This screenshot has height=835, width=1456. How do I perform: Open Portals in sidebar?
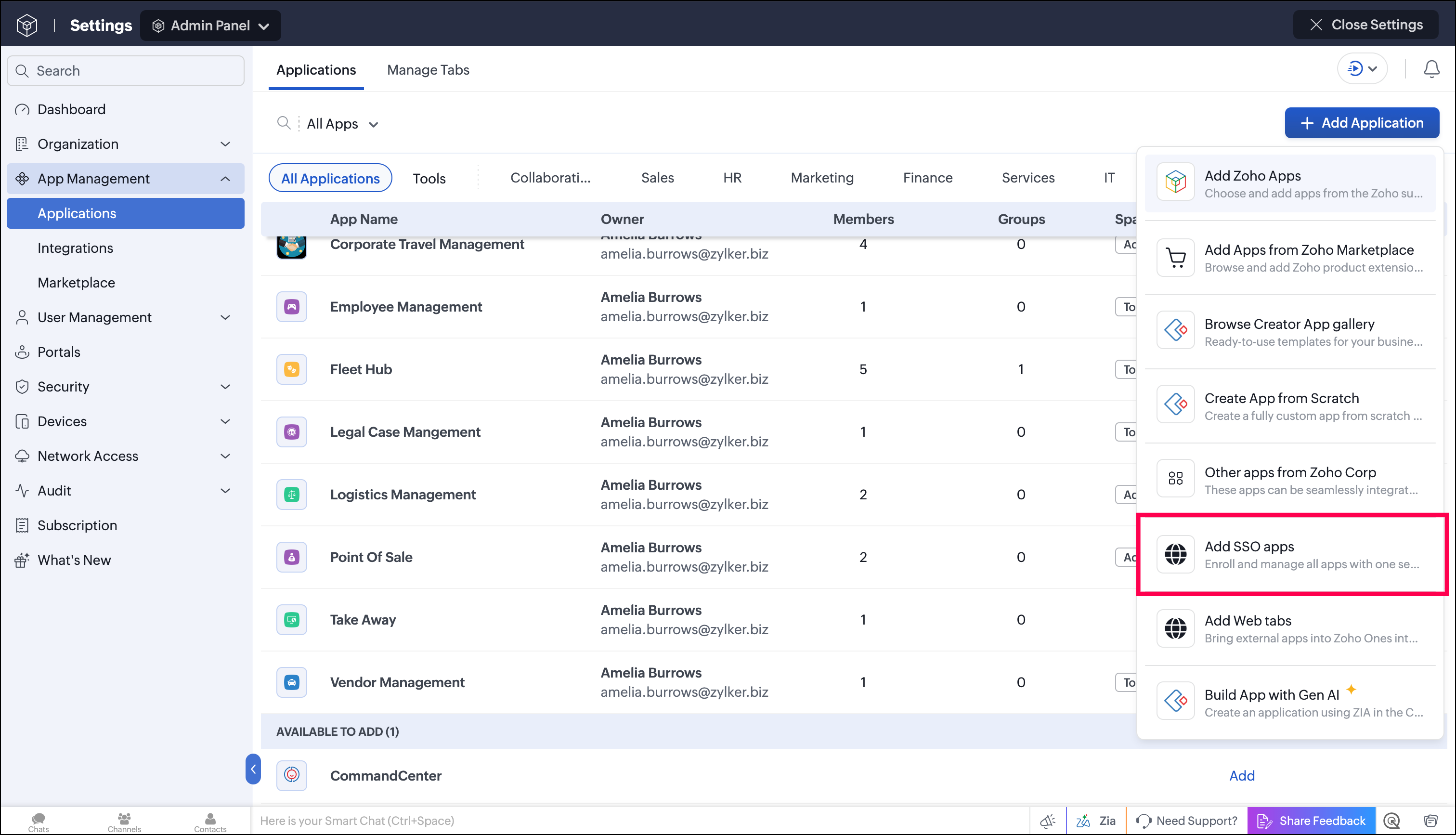pyautogui.click(x=125, y=352)
